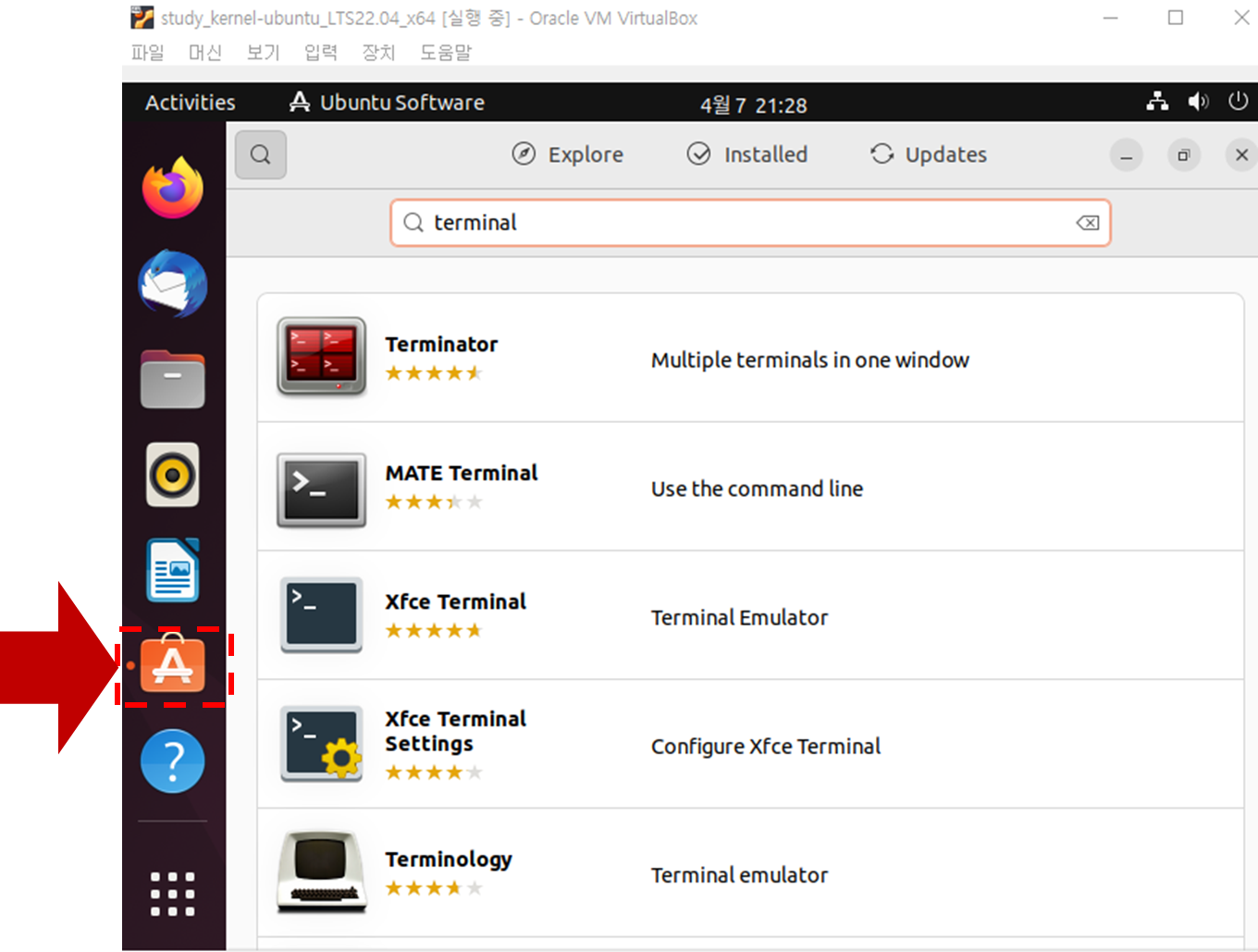
Task: Switch to the Explore tab
Action: [568, 155]
